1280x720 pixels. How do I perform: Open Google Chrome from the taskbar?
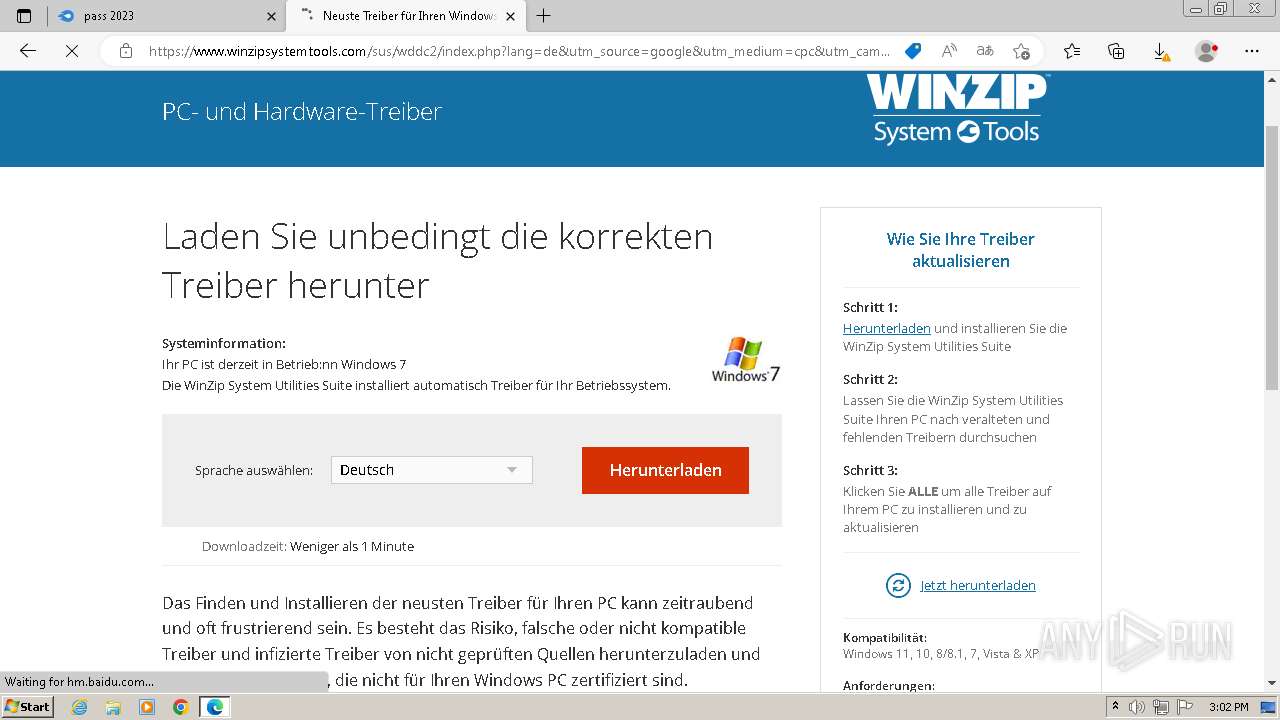click(x=180, y=707)
